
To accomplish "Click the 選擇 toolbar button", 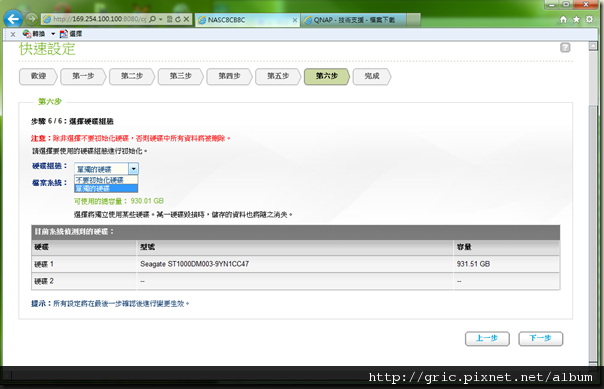I will pyautogui.click(x=71, y=34).
